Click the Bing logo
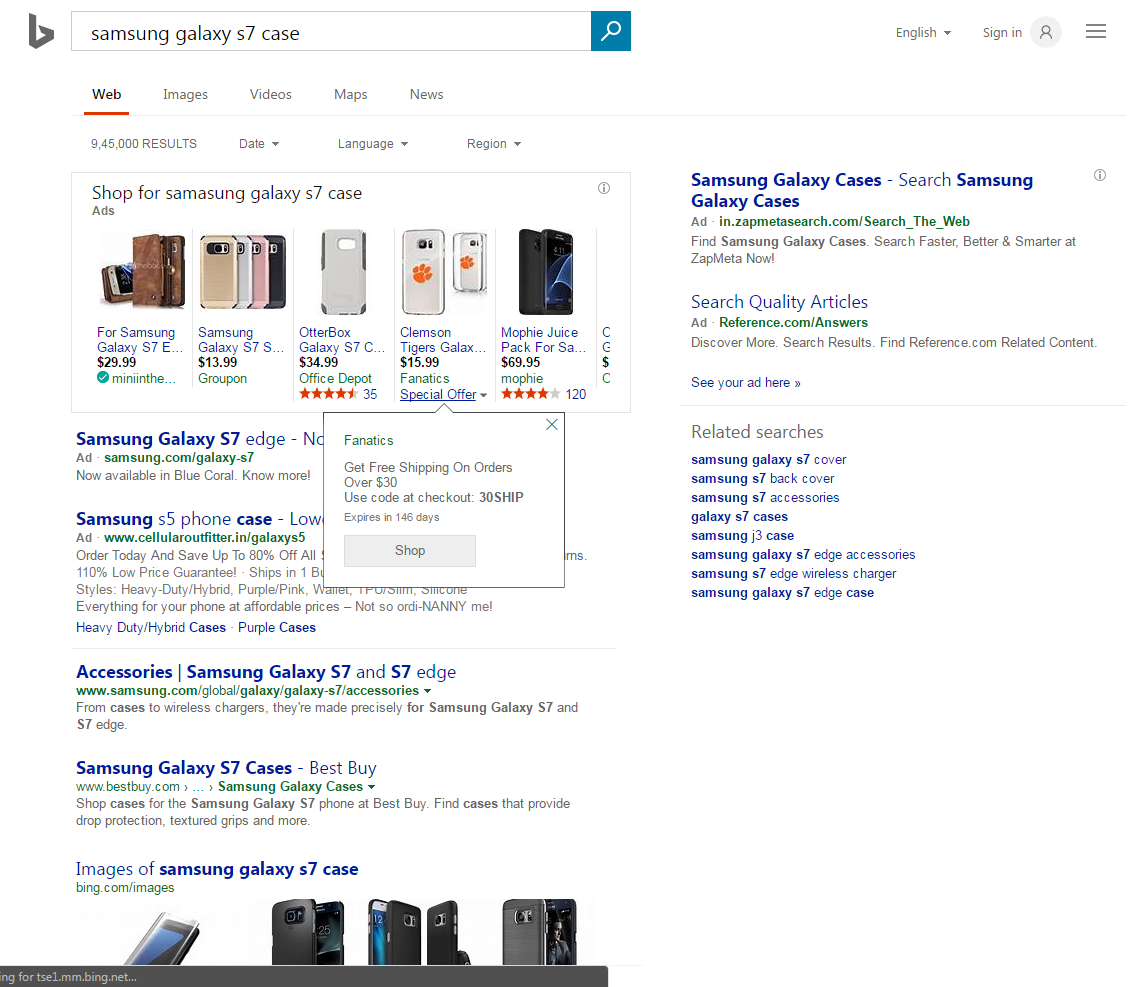This screenshot has width=1134, height=987. click(x=41, y=32)
